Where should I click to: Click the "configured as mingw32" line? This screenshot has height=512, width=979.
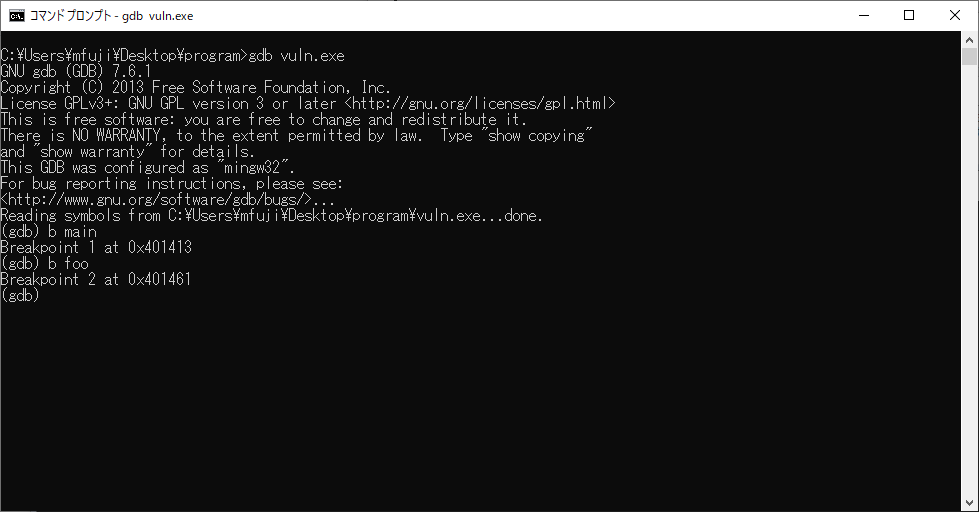(x=147, y=168)
